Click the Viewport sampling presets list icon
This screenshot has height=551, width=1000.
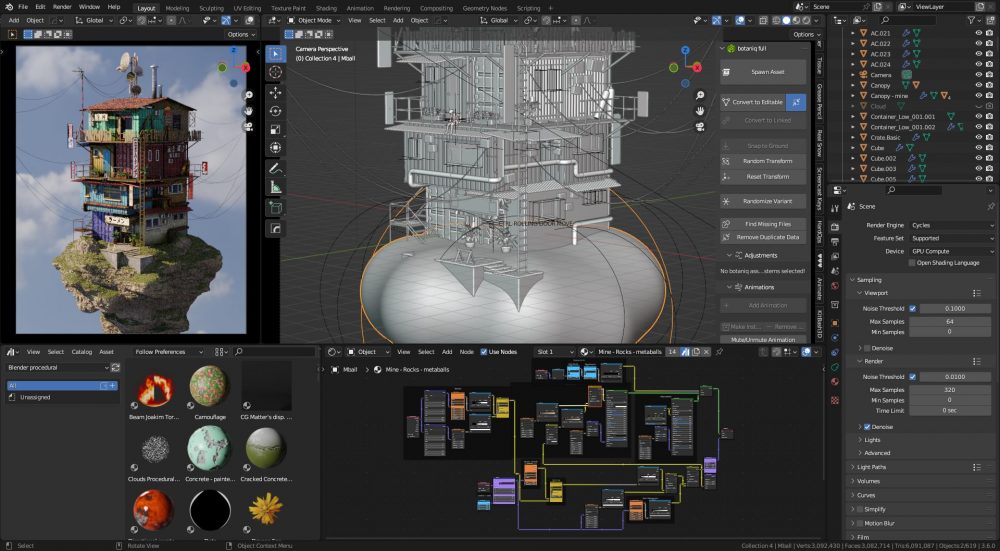(x=976, y=293)
